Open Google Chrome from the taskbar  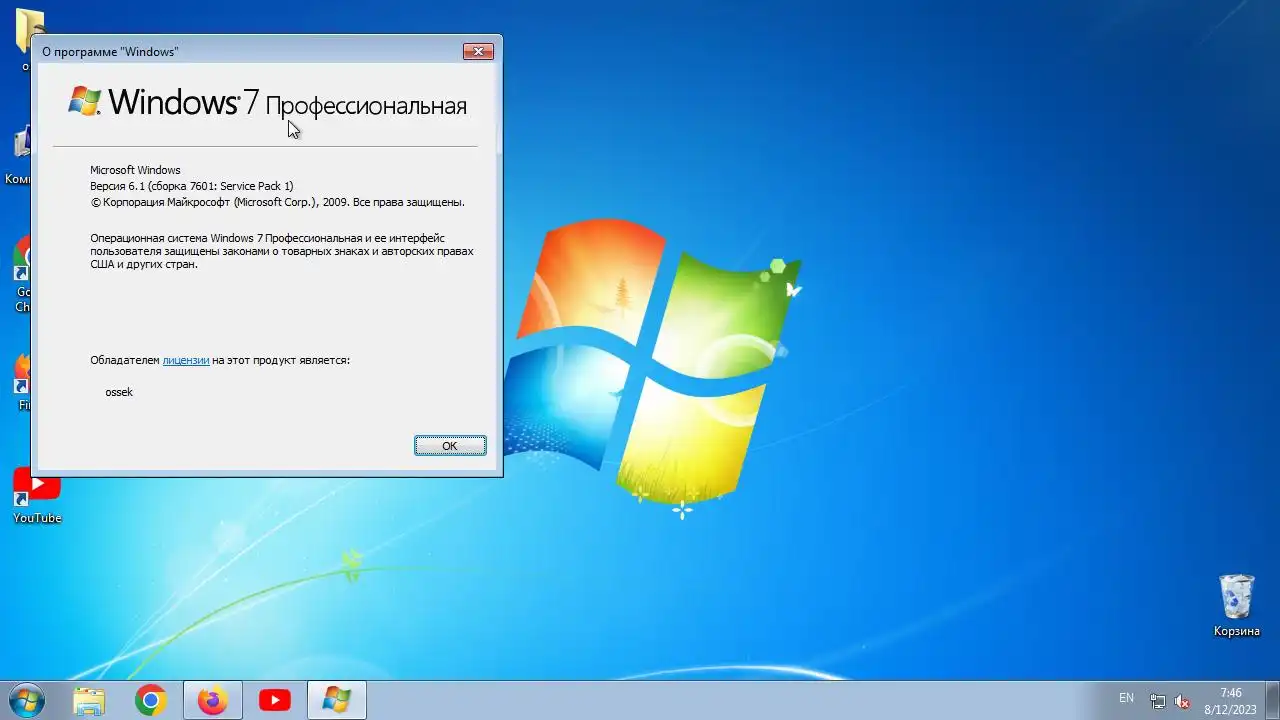(151, 701)
